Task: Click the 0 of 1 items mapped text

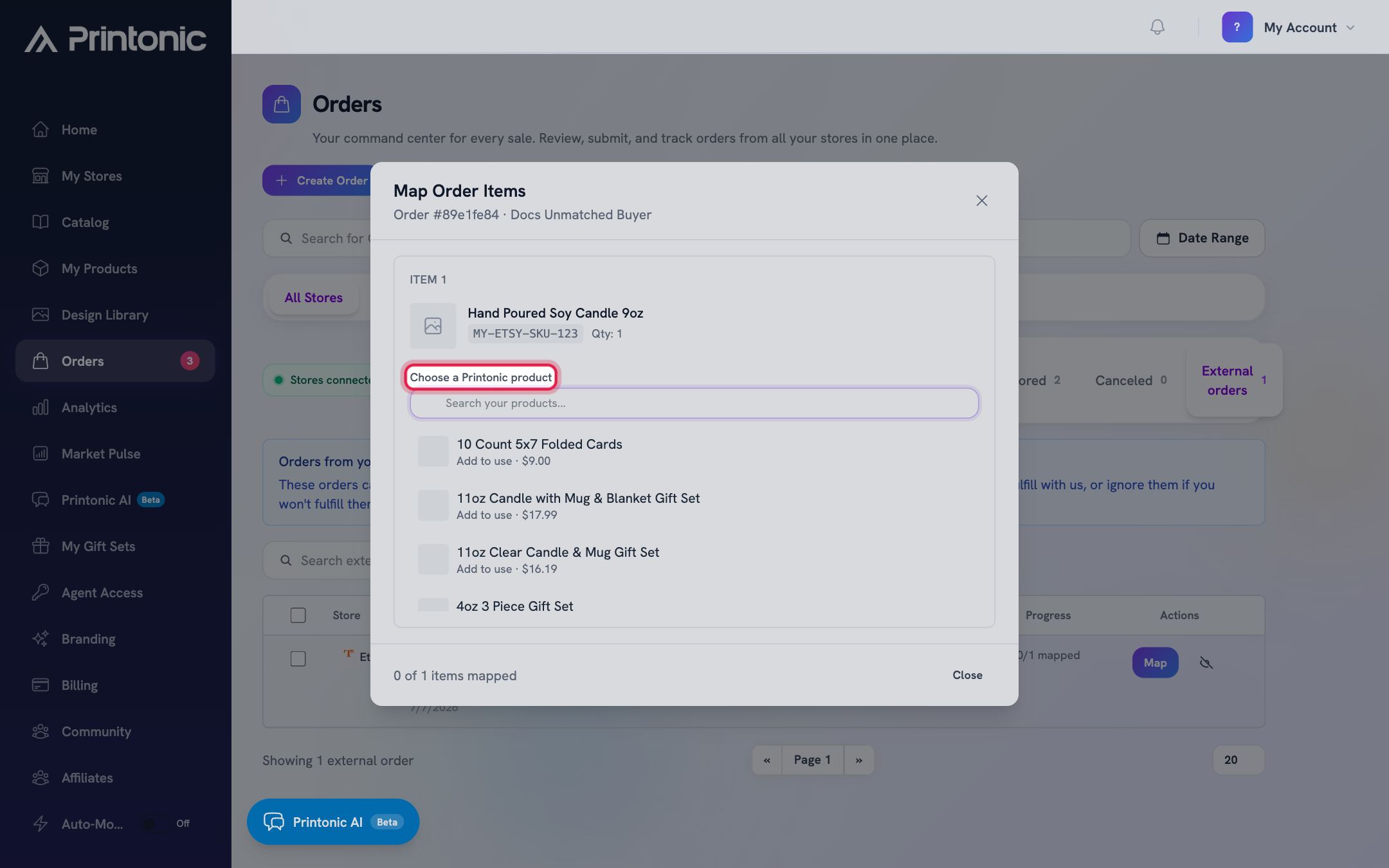Action: [x=455, y=676]
